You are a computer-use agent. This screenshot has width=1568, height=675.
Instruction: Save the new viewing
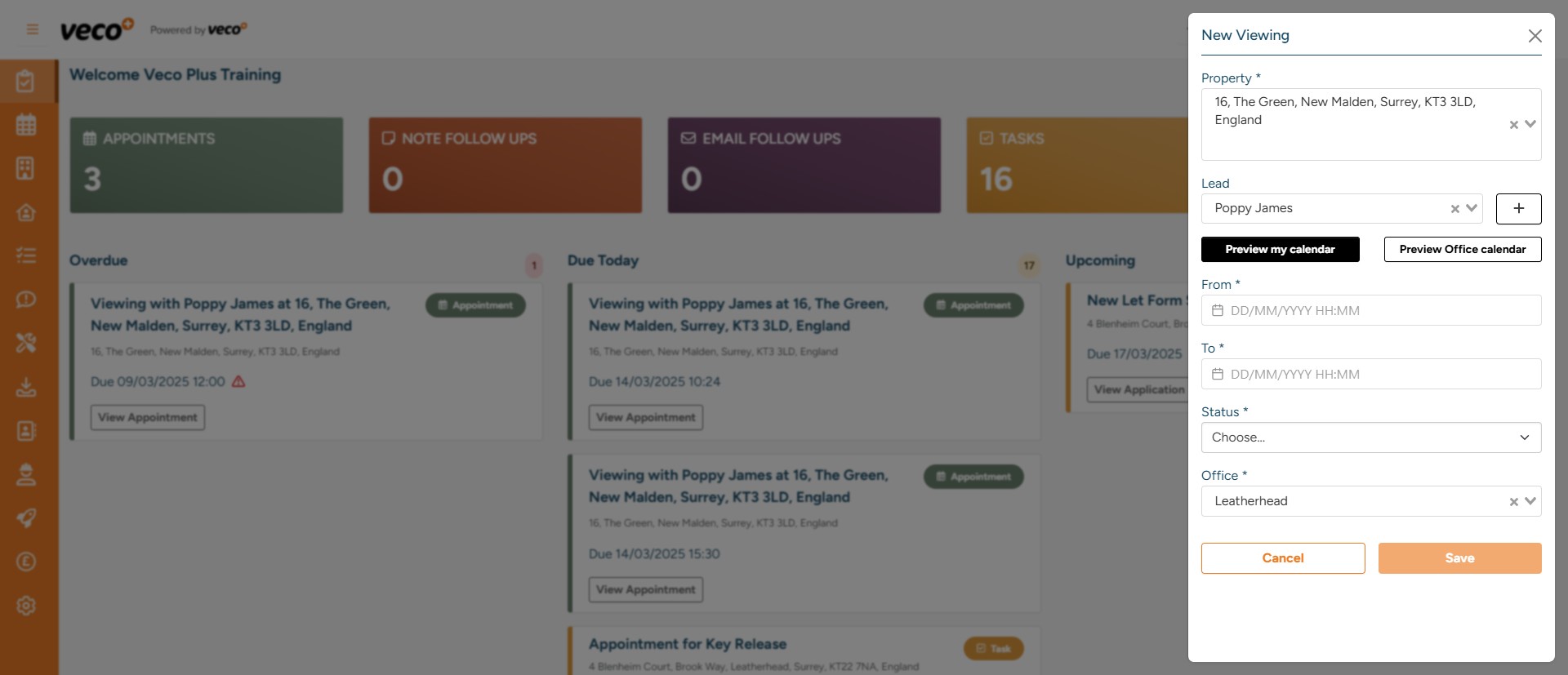click(x=1460, y=558)
